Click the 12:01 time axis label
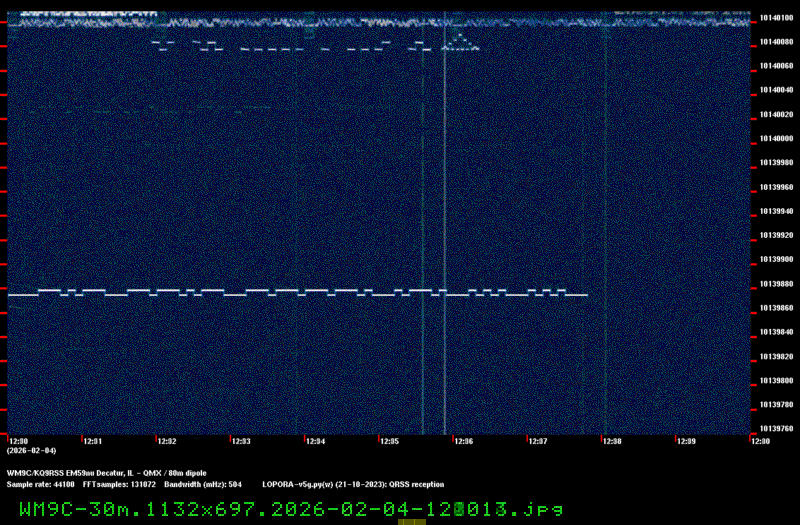 click(91, 441)
